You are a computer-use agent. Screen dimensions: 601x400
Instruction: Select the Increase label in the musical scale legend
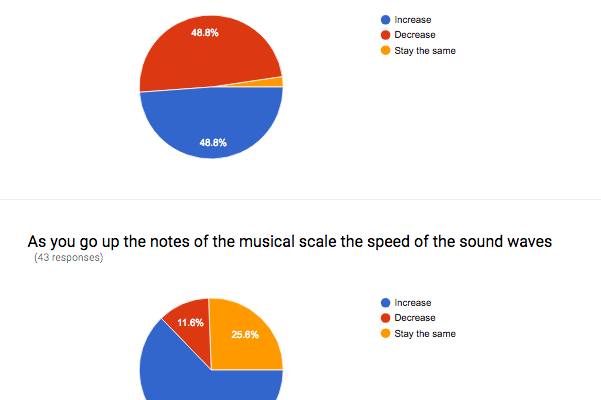coord(413,302)
